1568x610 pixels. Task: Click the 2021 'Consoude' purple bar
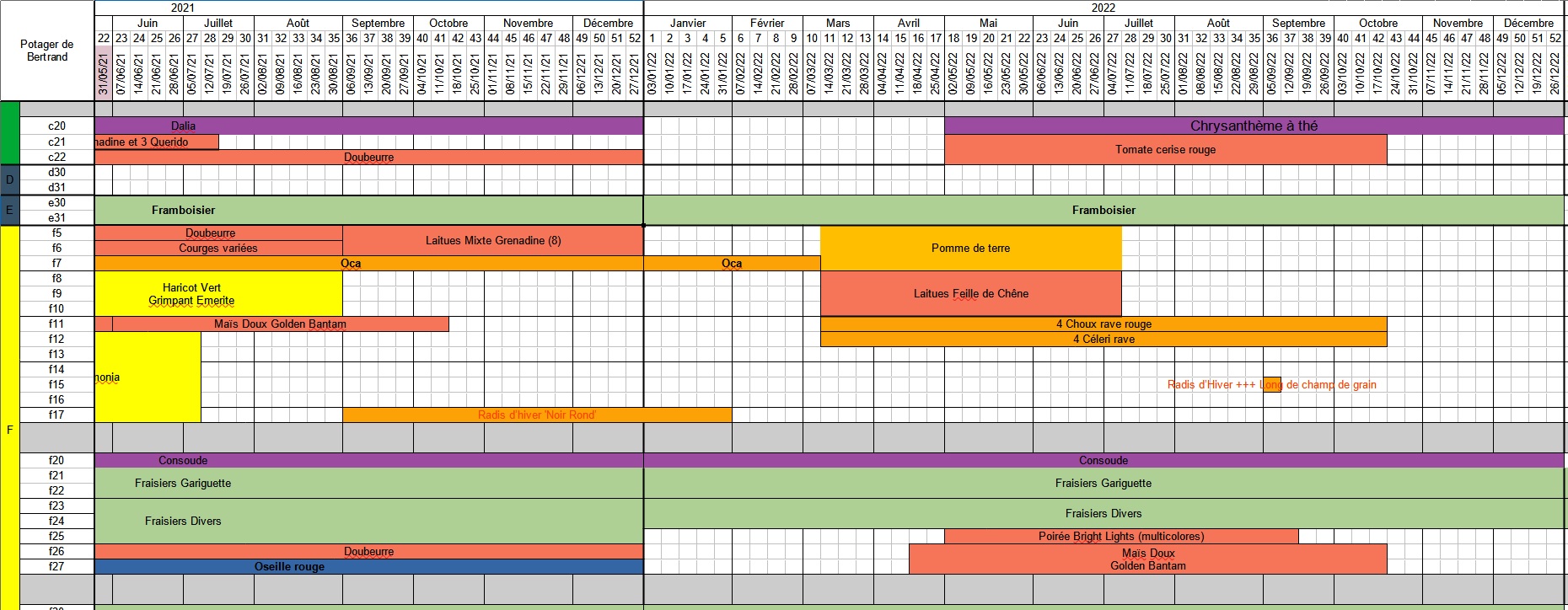pyautogui.click(x=368, y=461)
